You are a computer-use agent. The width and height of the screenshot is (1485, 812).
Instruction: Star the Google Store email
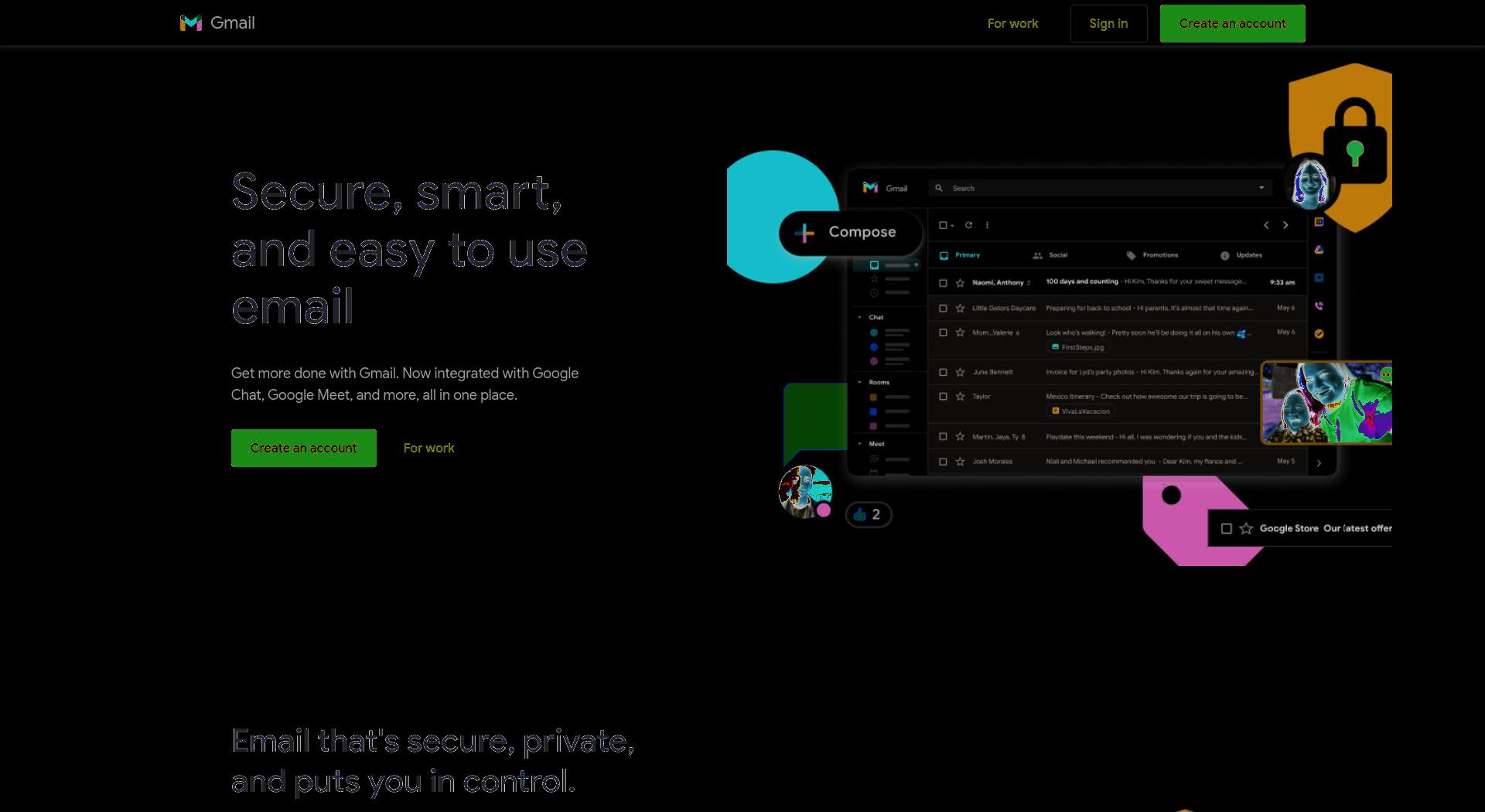[x=1246, y=529]
